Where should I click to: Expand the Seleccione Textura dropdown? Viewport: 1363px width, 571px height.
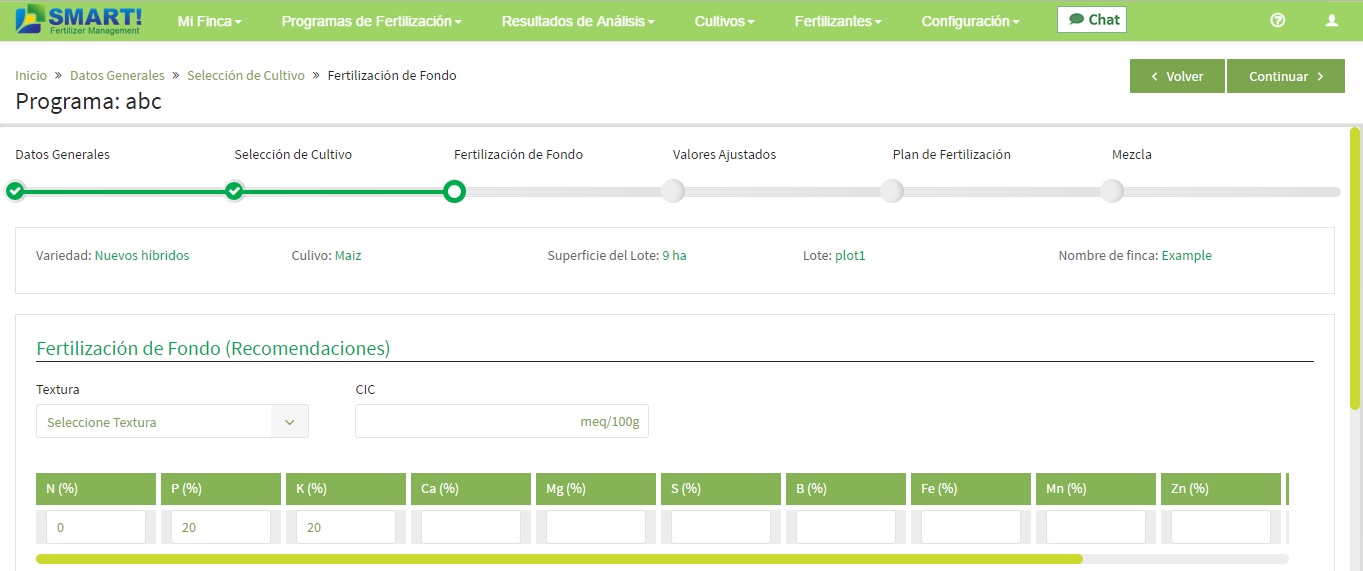172,421
